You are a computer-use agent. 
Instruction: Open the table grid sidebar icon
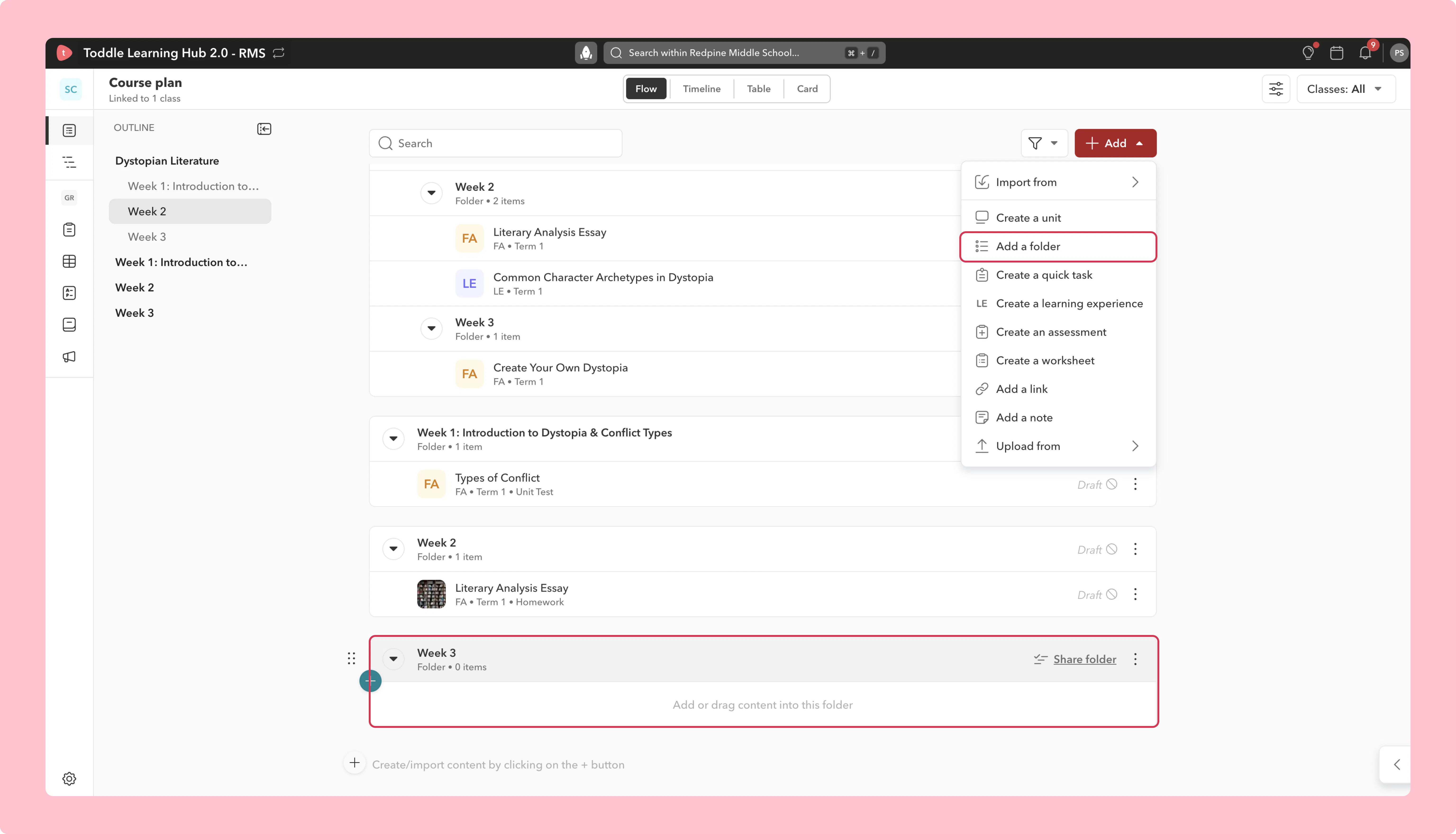pyautogui.click(x=69, y=261)
